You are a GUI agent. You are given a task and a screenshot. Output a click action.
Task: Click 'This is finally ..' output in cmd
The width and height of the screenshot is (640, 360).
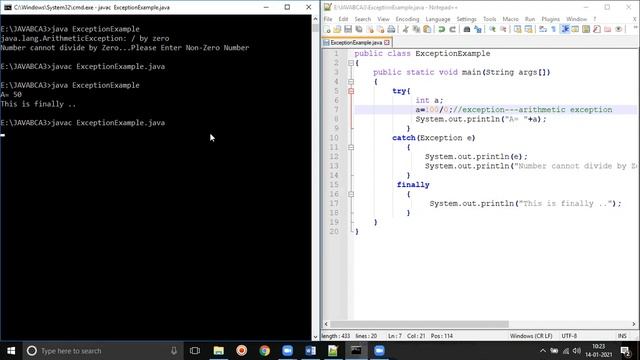(x=38, y=104)
